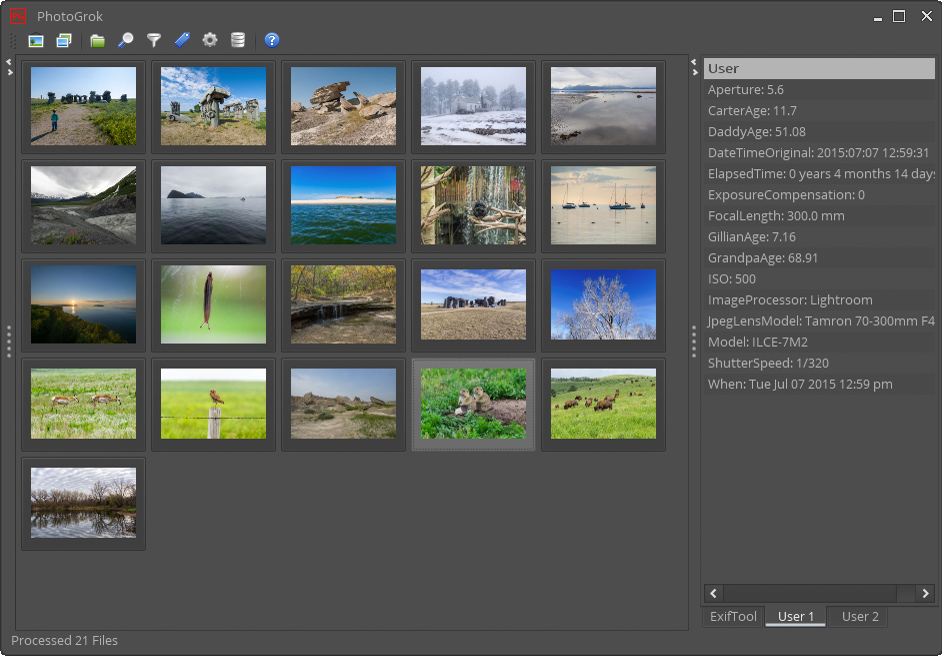Collapse the left panel using top-left arrows
This screenshot has width=942, height=656.
tap(9, 66)
